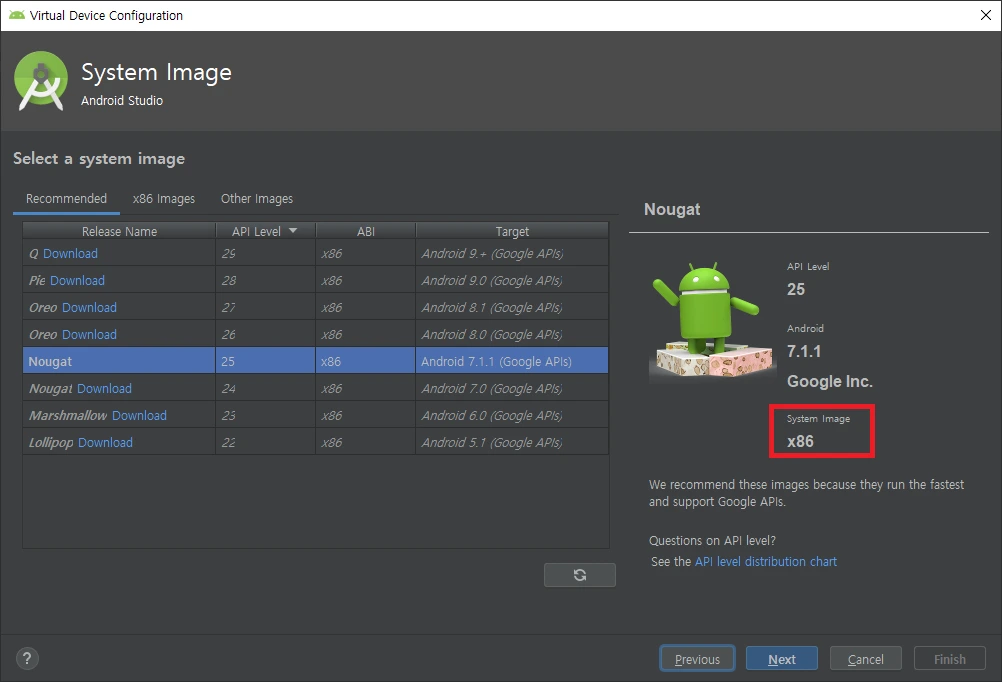The width and height of the screenshot is (1002, 682).
Task: Click the Google Inc. vendor text
Action: [x=829, y=382]
